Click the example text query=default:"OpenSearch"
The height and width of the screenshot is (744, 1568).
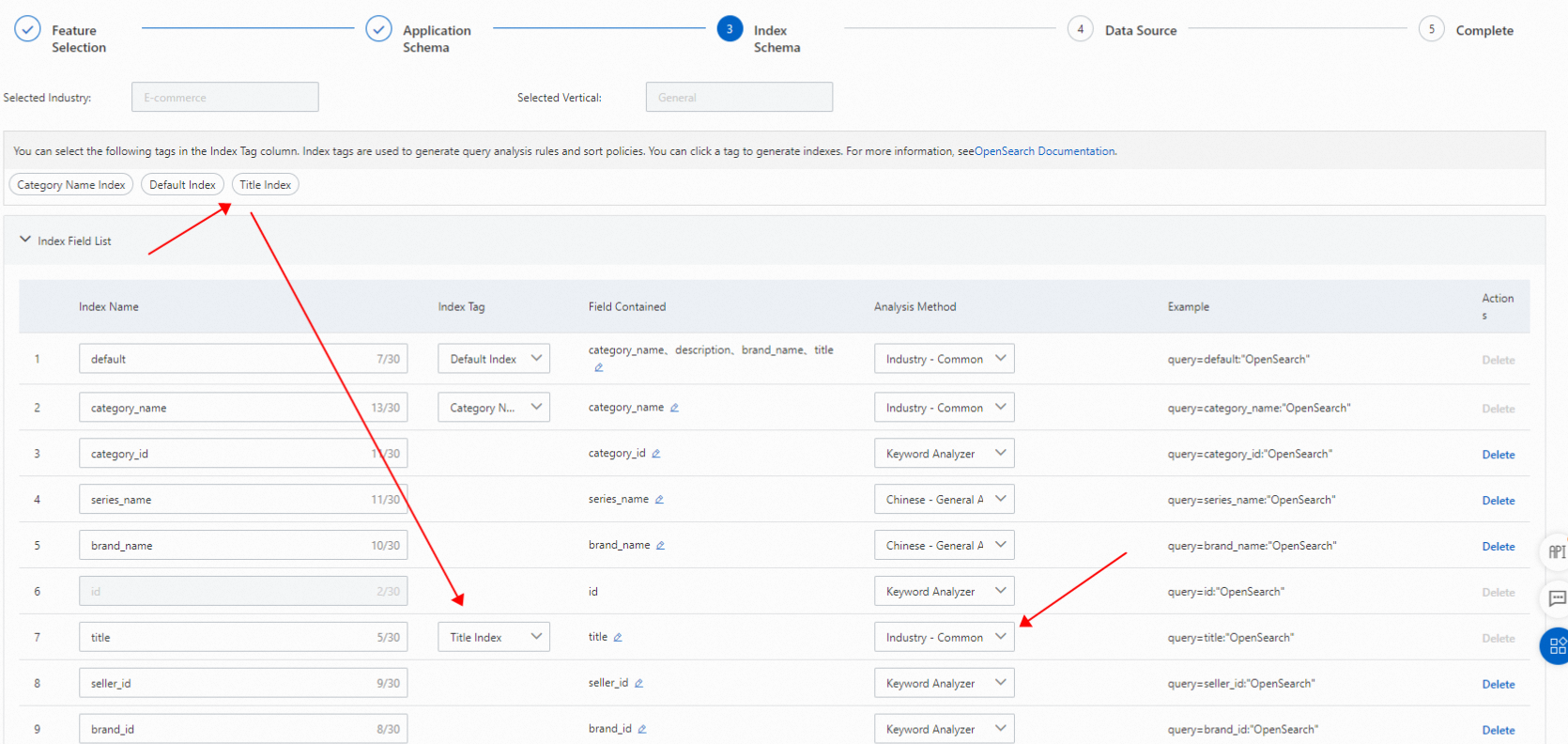click(x=1238, y=360)
